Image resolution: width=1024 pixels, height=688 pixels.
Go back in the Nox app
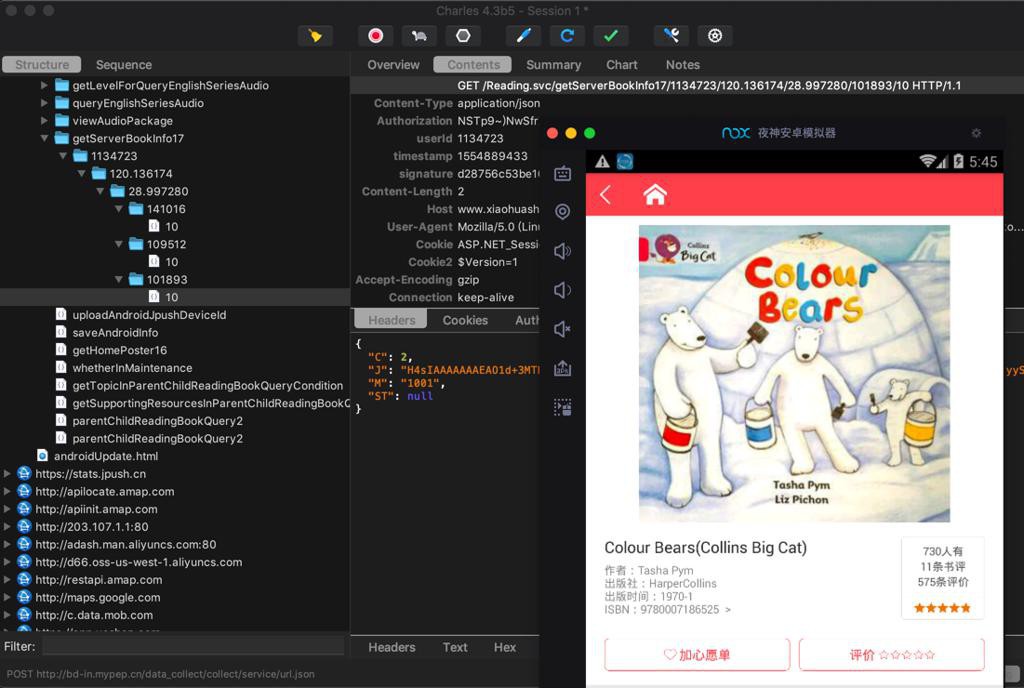click(x=605, y=195)
